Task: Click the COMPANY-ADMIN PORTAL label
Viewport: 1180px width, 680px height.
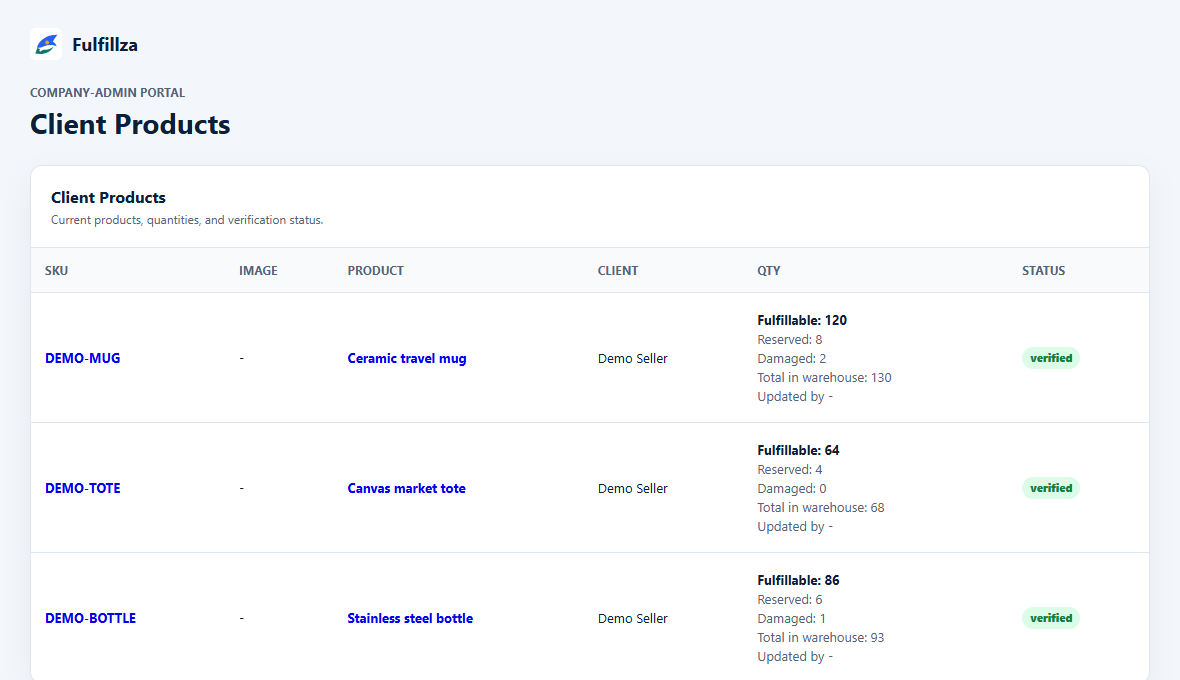Action: [x=108, y=93]
